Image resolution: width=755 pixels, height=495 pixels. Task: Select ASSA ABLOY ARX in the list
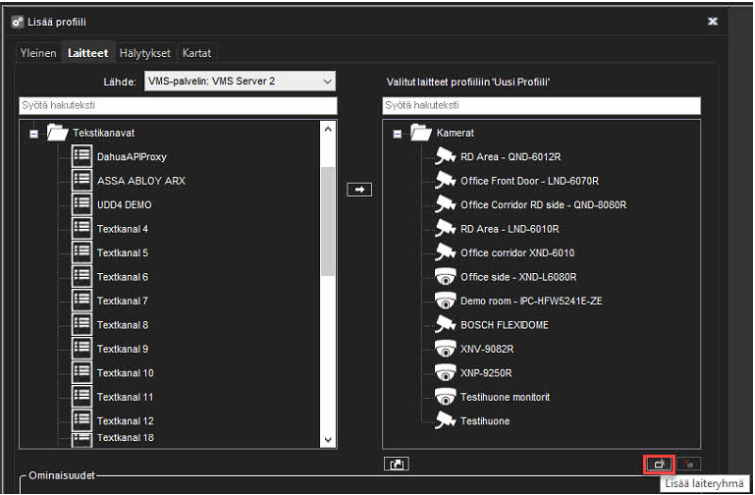pyautogui.click(x=141, y=181)
